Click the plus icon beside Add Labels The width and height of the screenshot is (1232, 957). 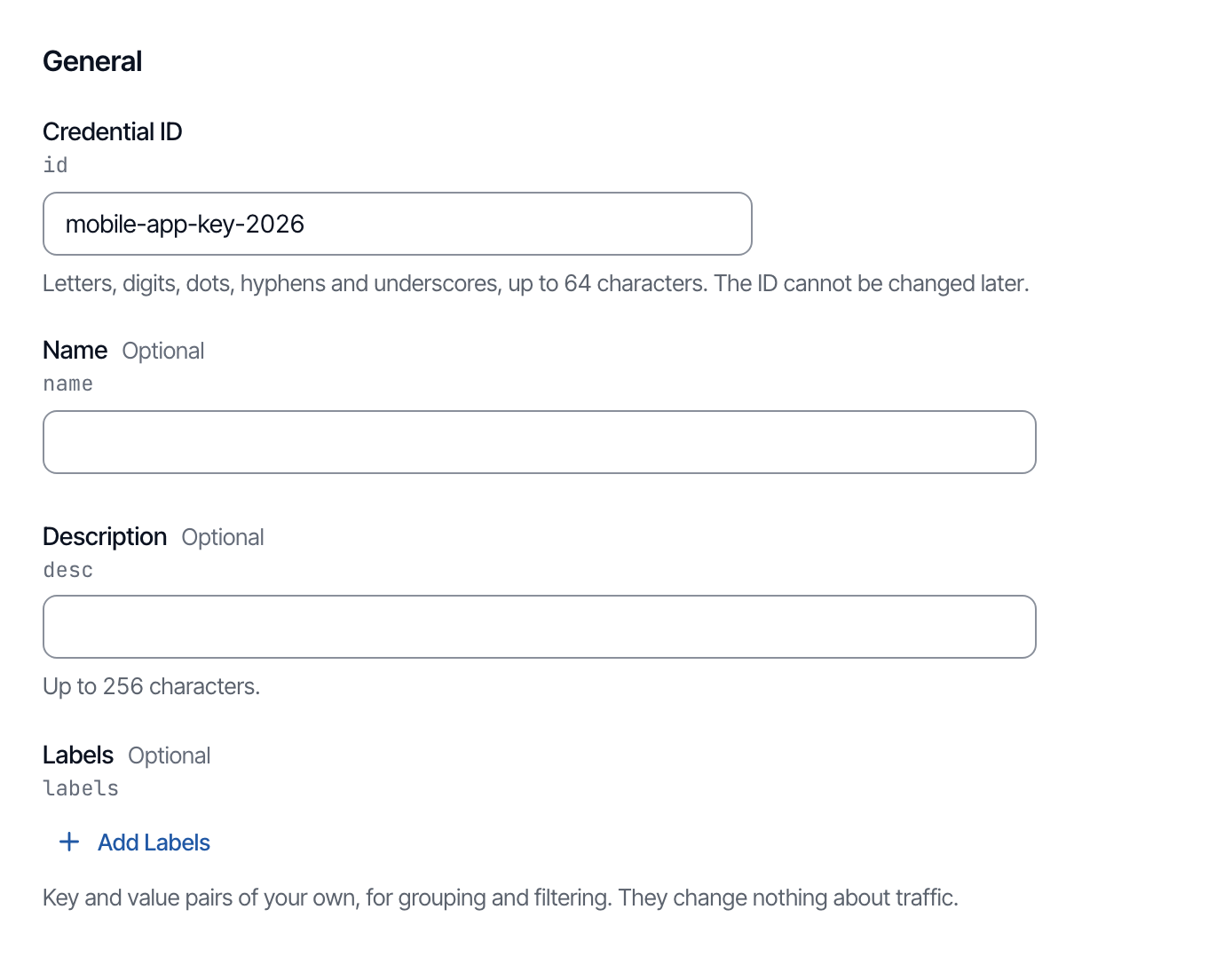69,842
